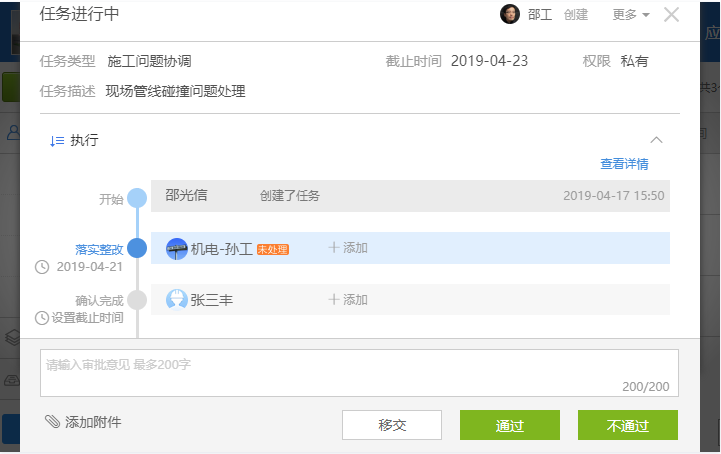Close the task dialog with the X
This screenshot has height=454, width=721.
point(671,15)
